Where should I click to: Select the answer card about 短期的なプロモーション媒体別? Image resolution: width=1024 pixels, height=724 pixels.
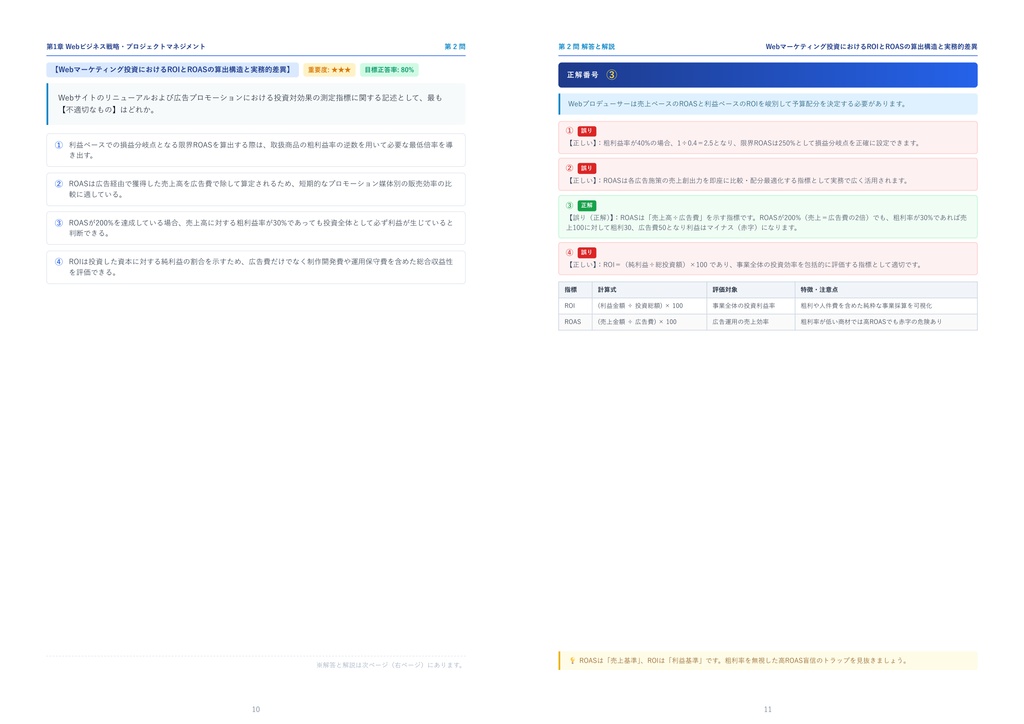(256, 189)
